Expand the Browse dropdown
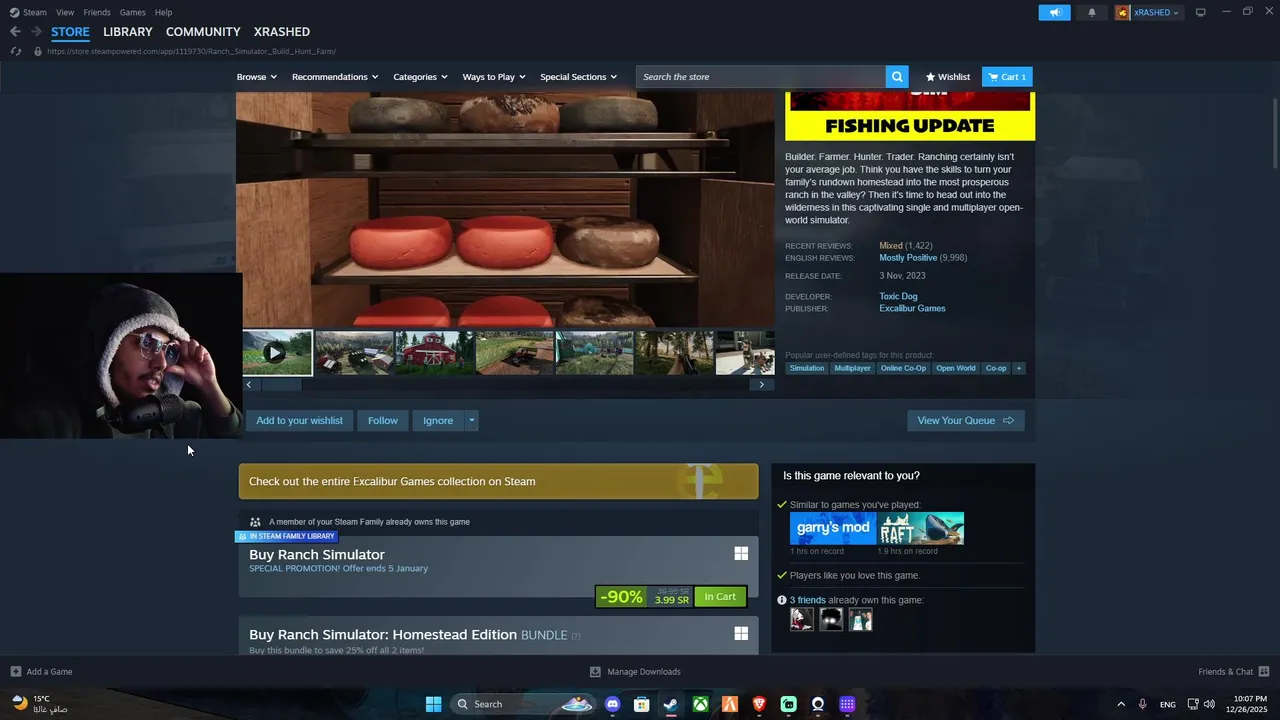The image size is (1280, 720). [256, 77]
